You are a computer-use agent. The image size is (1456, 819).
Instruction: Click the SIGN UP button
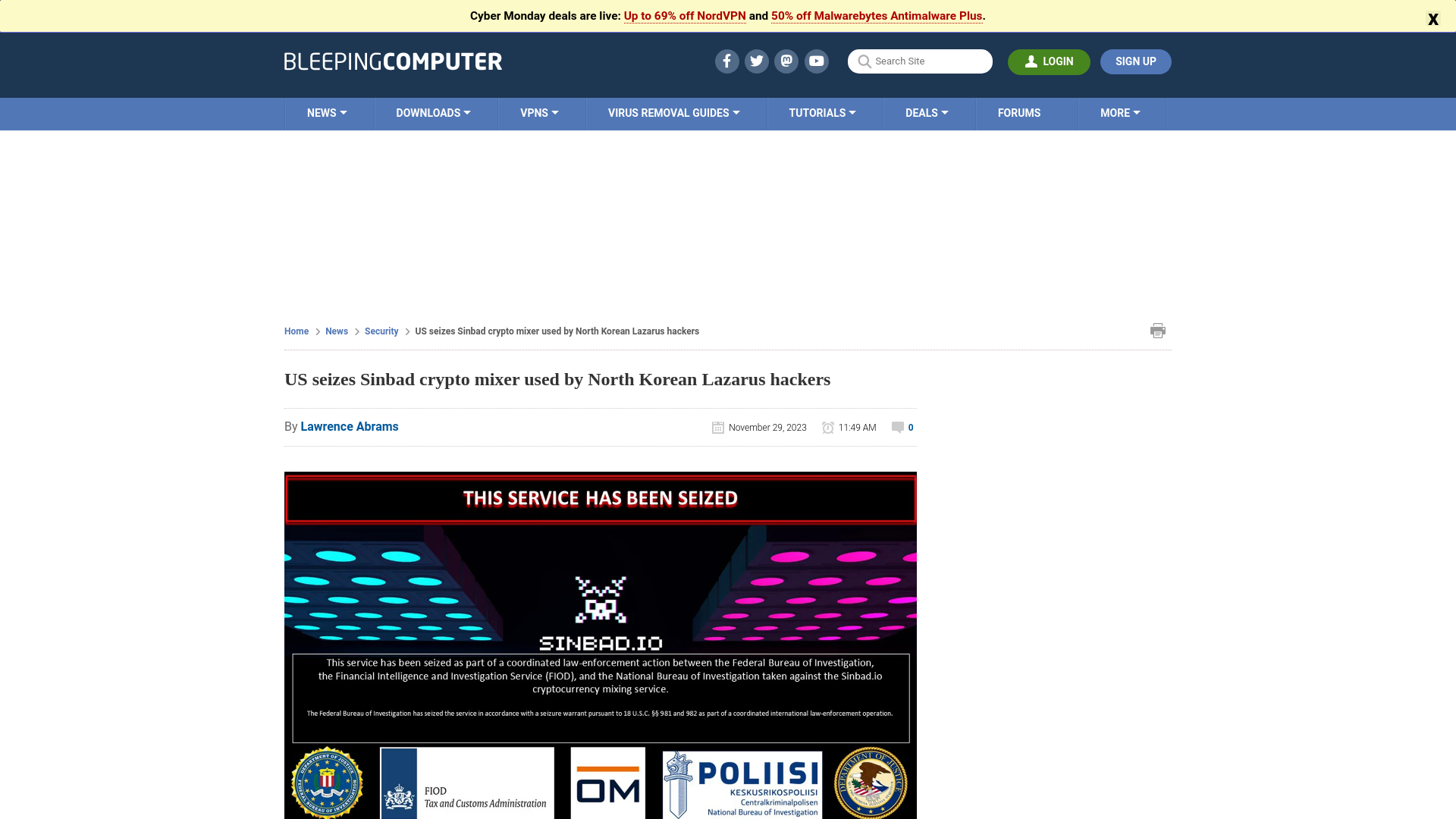click(1135, 61)
